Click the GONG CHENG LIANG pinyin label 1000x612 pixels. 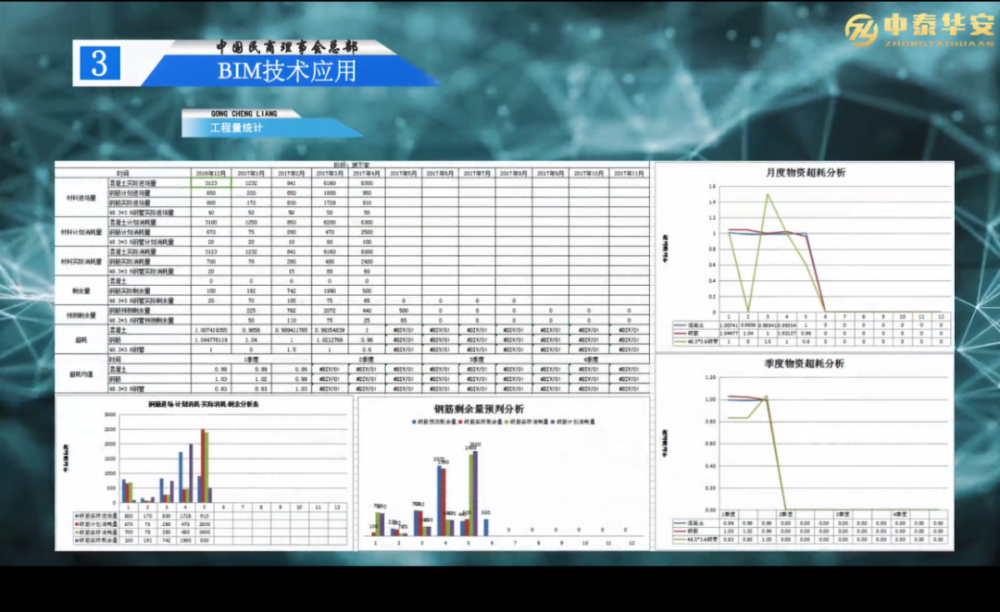coord(246,114)
